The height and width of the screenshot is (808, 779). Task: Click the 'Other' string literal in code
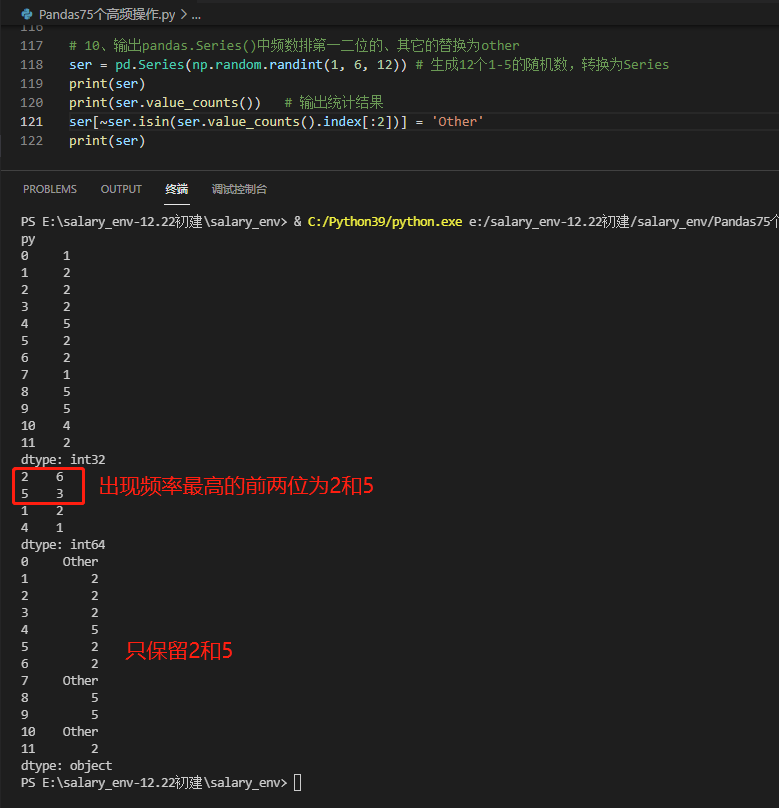coord(458,122)
